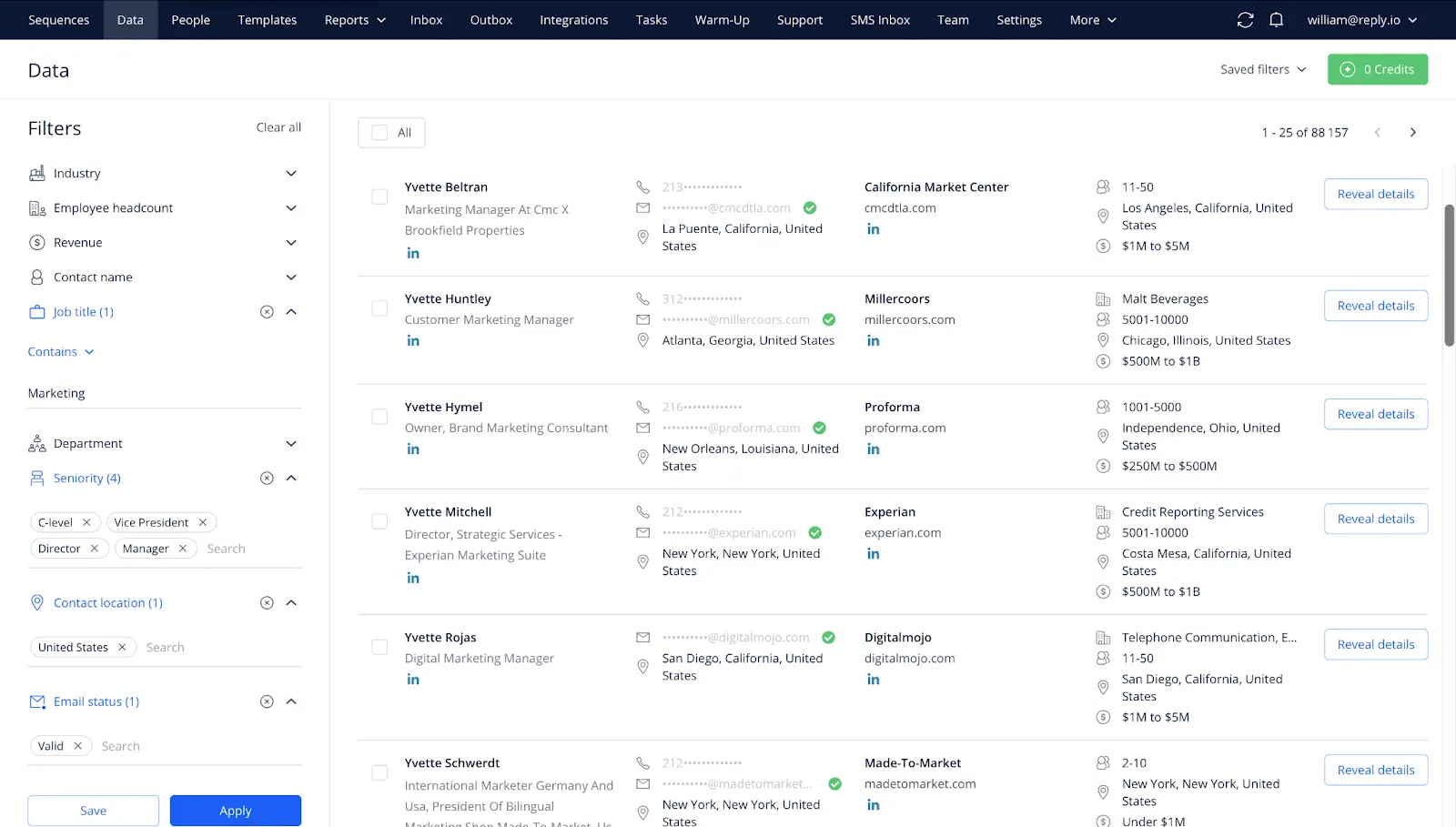Viewport: 1456px width, 827px height.
Task: Open the Contains condition dropdown
Action: pos(61,352)
